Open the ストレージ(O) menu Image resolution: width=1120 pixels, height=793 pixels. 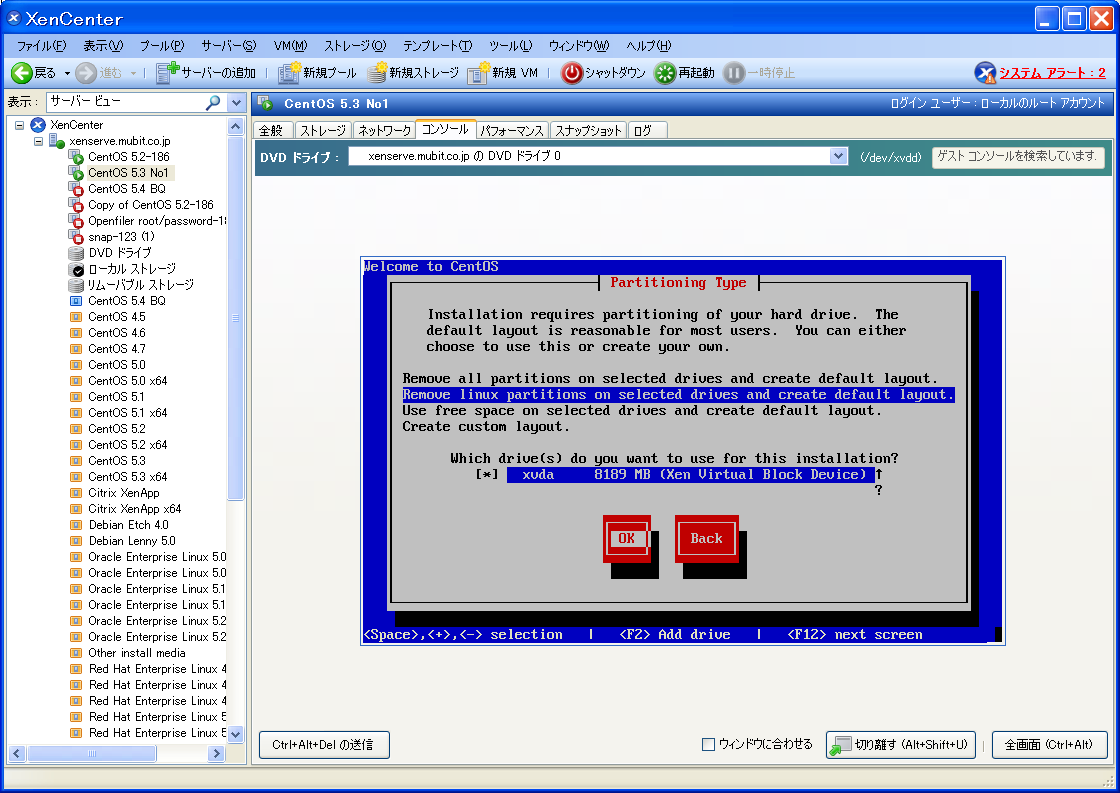[x=355, y=46]
